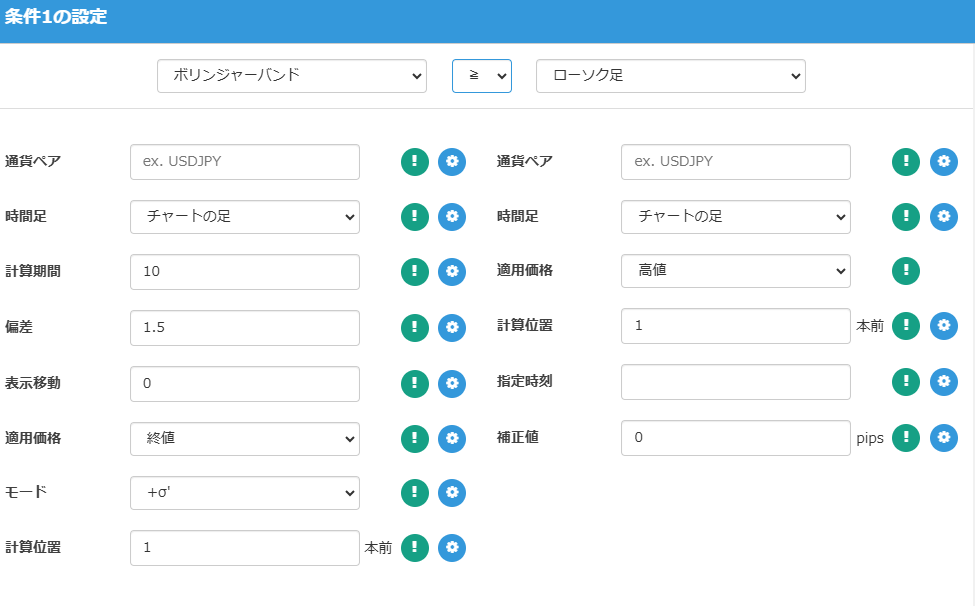Open the ローソク足 dropdown
975x606 pixels.
click(670, 76)
